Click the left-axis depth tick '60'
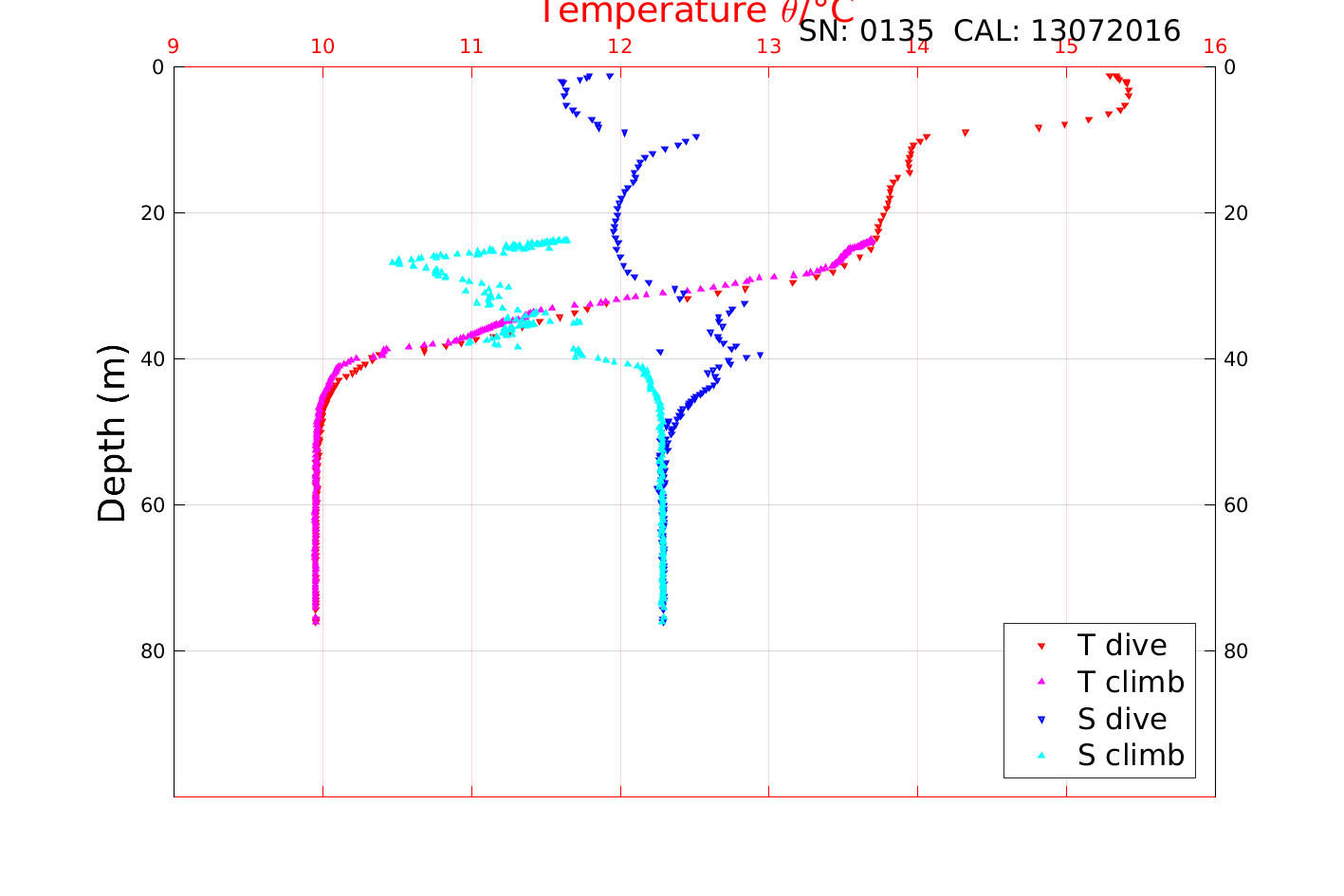 coord(152,504)
